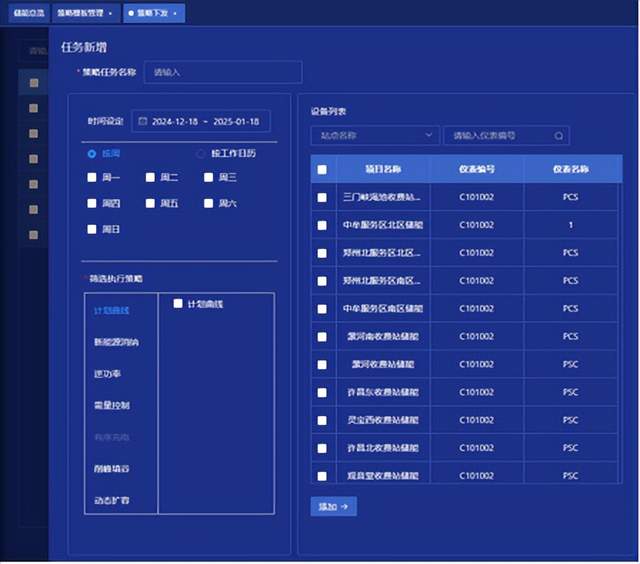Image resolution: width=640 pixels, height=564 pixels.
Task: Enable the 计划曲线 strategy checkbox
Action: pos(178,304)
